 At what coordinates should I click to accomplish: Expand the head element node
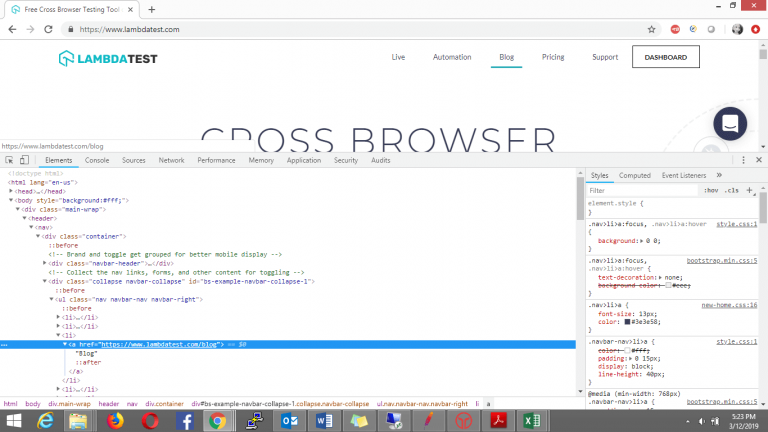click(x=12, y=190)
